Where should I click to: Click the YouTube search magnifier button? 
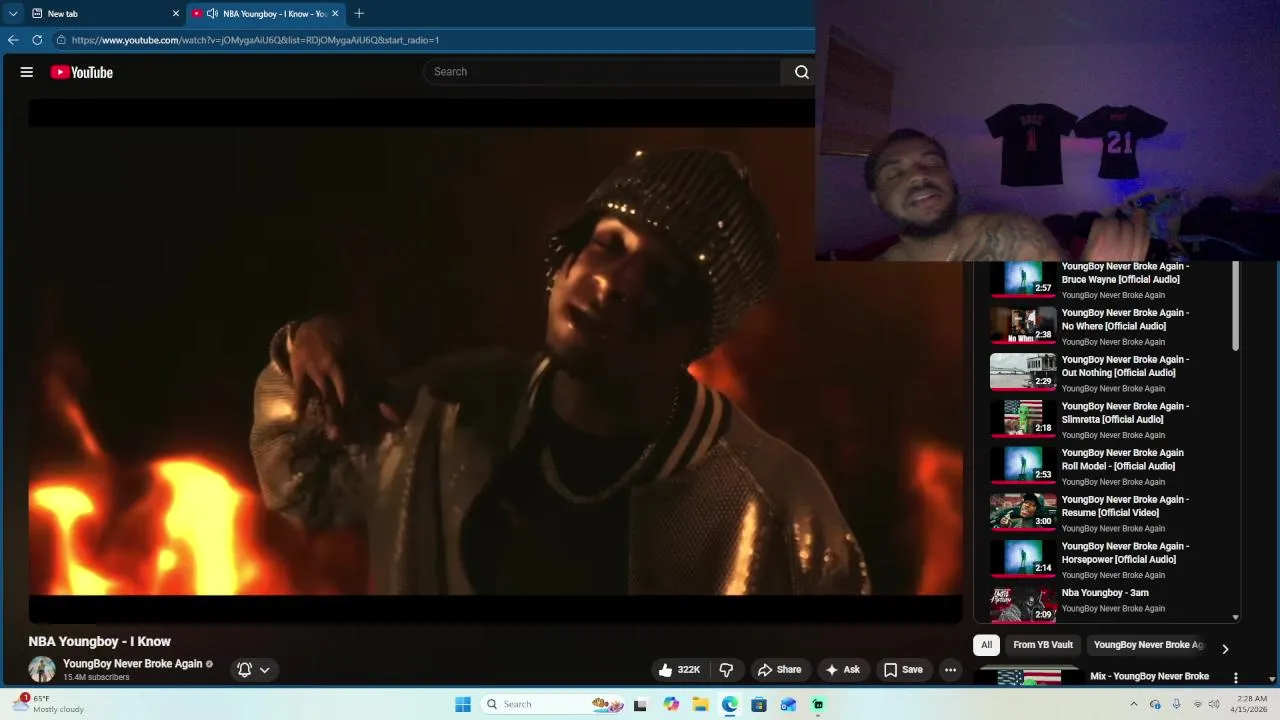pyautogui.click(x=801, y=72)
